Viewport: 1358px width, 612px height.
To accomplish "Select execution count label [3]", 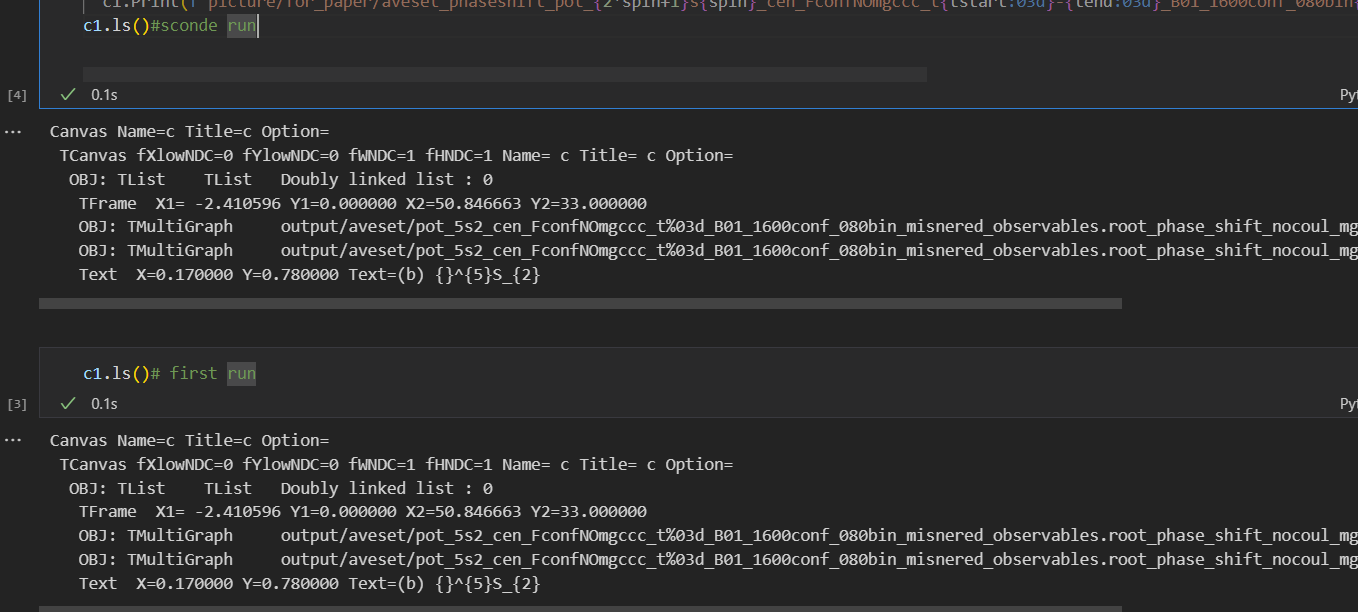I will [x=17, y=404].
